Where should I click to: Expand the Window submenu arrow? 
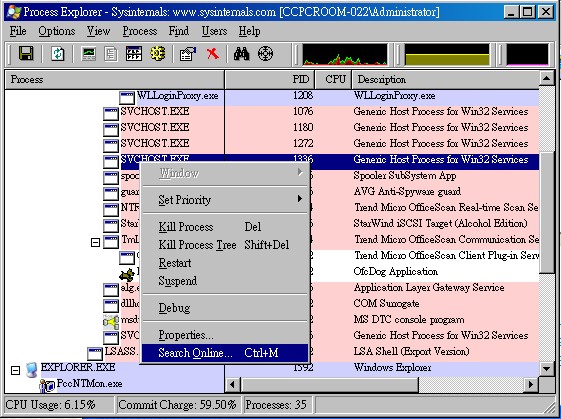300,172
